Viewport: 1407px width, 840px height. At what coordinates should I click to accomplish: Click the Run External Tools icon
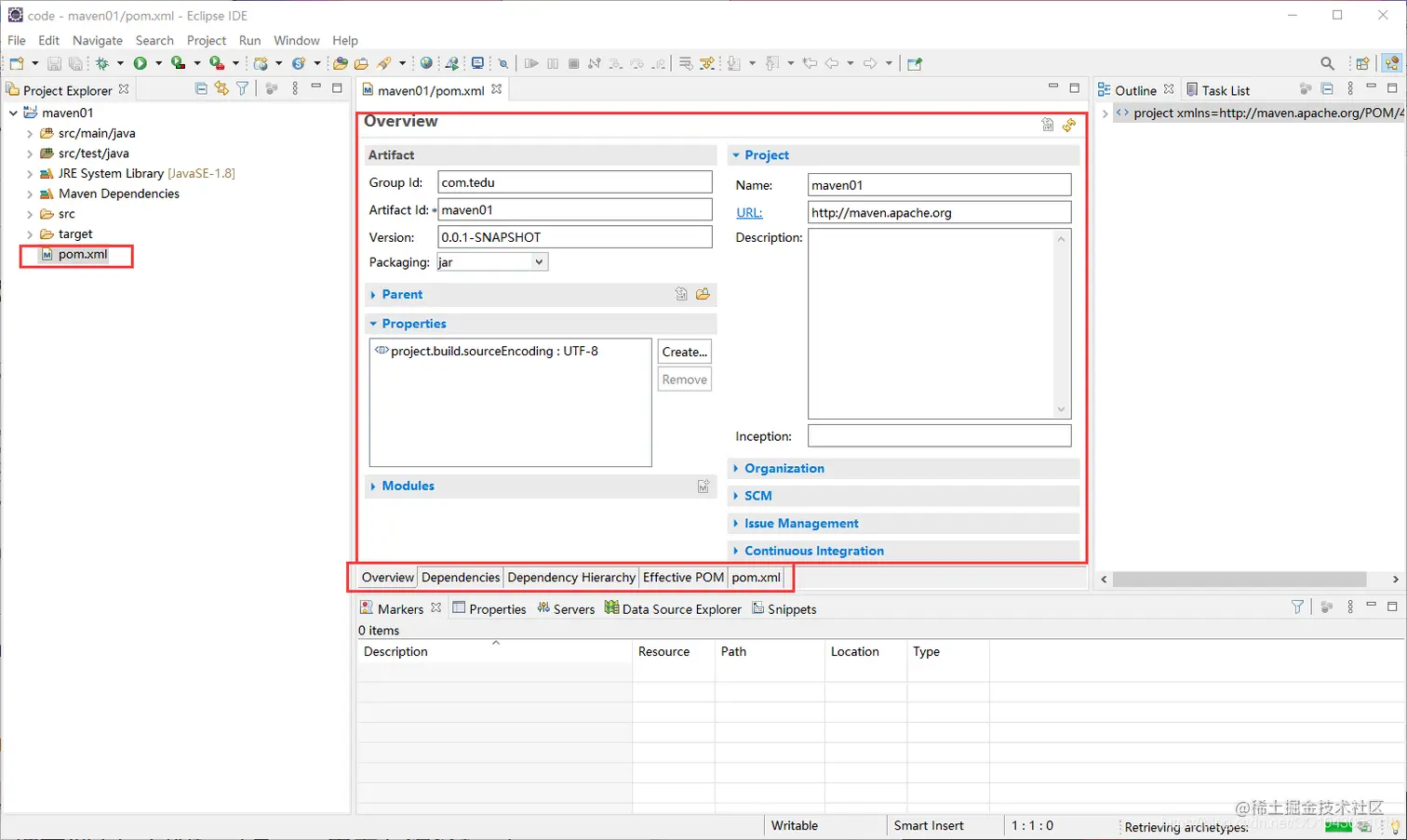click(217, 63)
